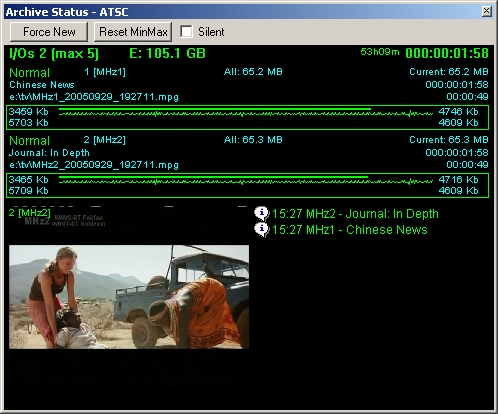Image resolution: width=498 pixels, height=414 pixels.
Task: Click the Chinese News program title
Action: pos(42,85)
